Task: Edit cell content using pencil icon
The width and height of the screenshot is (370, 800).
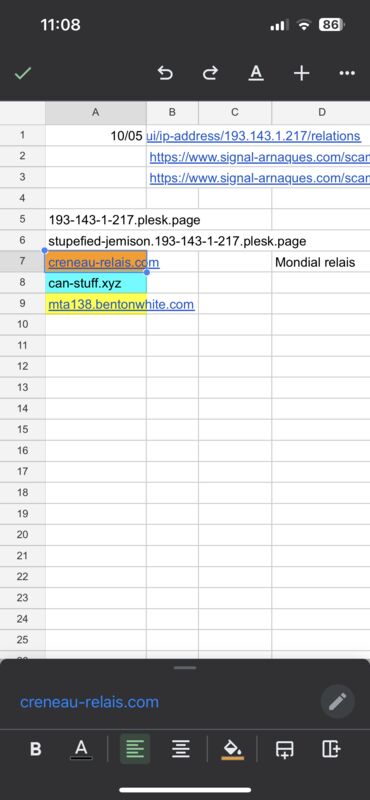Action: (x=337, y=702)
